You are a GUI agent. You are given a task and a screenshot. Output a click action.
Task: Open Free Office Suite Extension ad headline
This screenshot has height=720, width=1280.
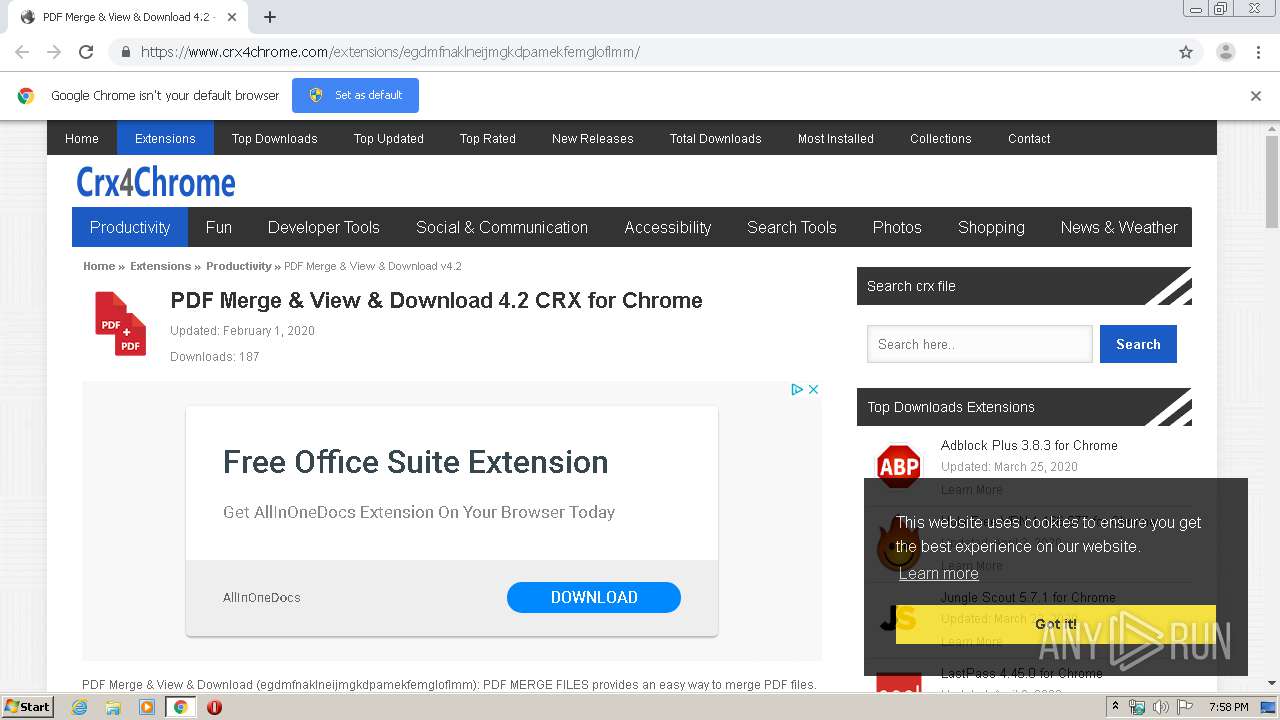pos(415,462)
